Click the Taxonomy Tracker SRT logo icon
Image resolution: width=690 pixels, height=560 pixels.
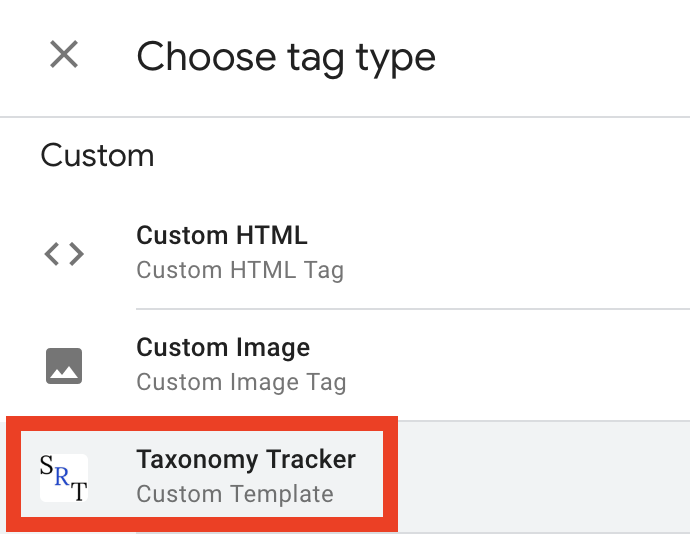coord(64,477)
